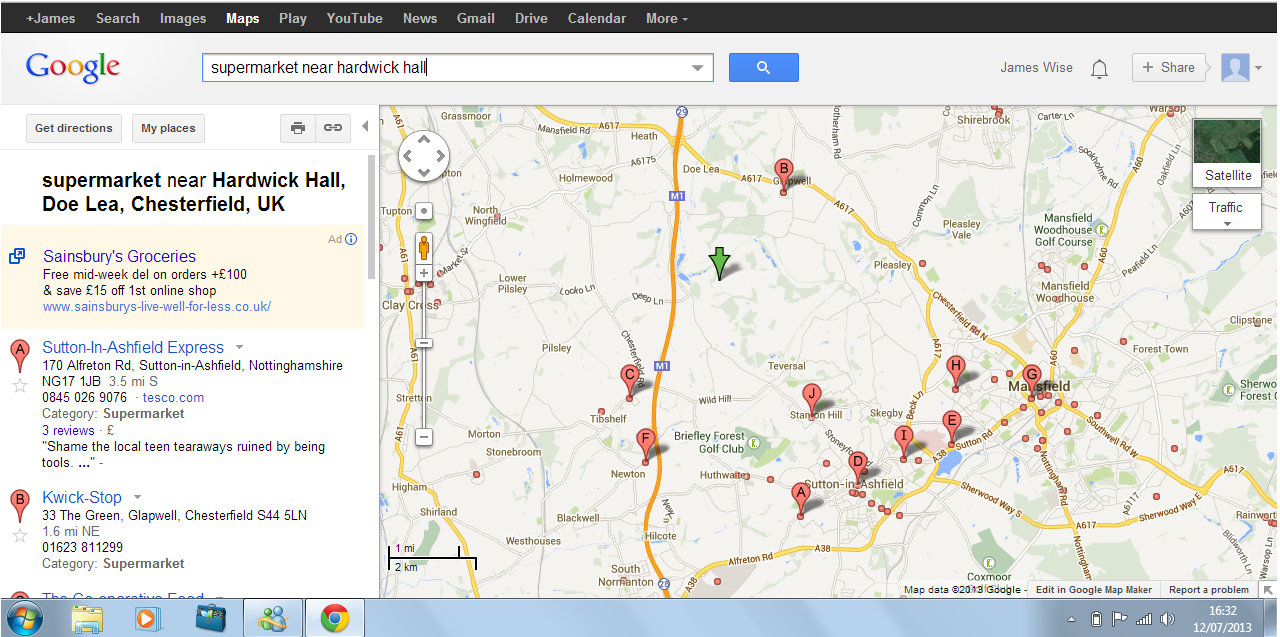Open the Windows Start button
The image size is (1280, 637).
click(x=25, y=618)
